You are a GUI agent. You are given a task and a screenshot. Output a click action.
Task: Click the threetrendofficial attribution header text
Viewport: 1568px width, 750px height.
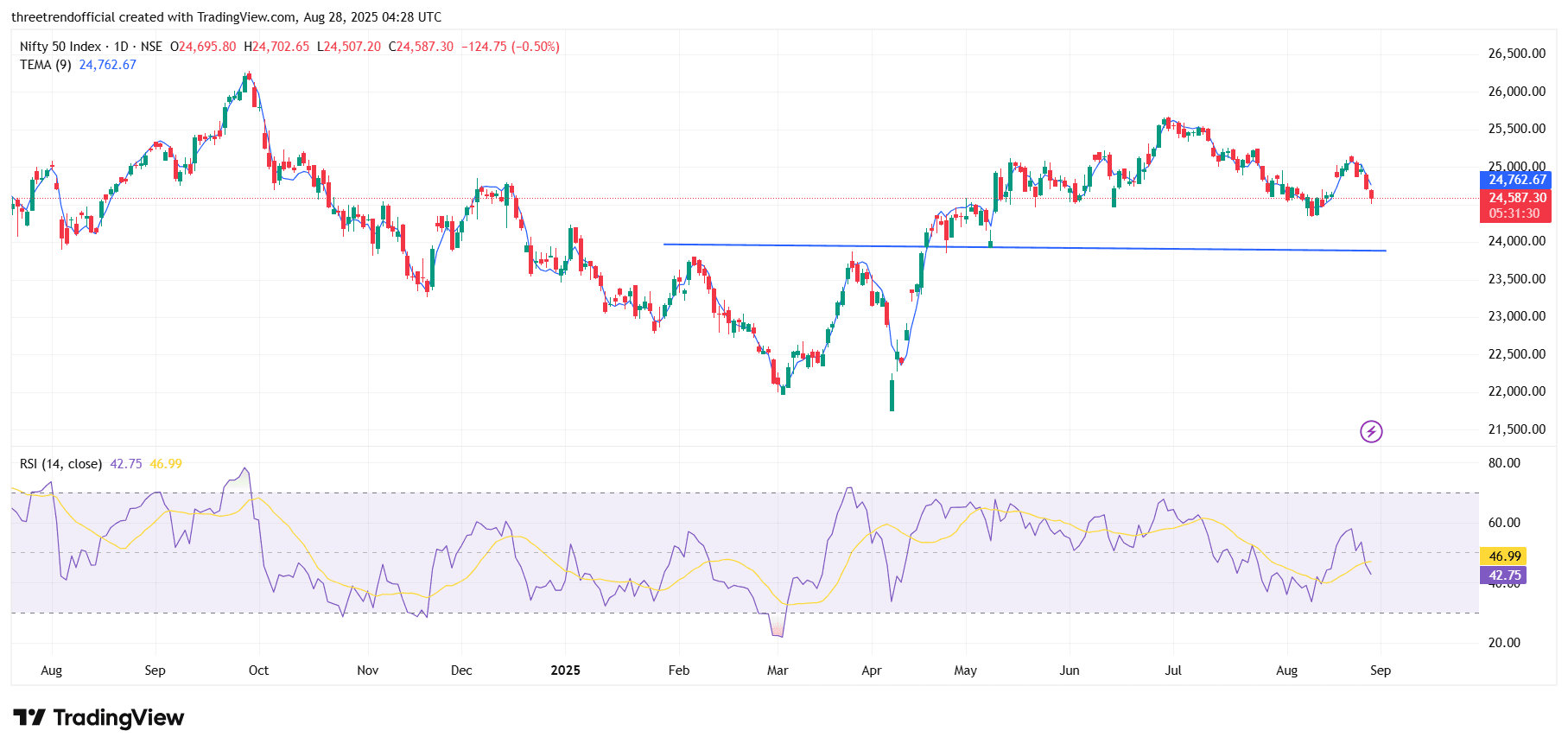(226, 17)
